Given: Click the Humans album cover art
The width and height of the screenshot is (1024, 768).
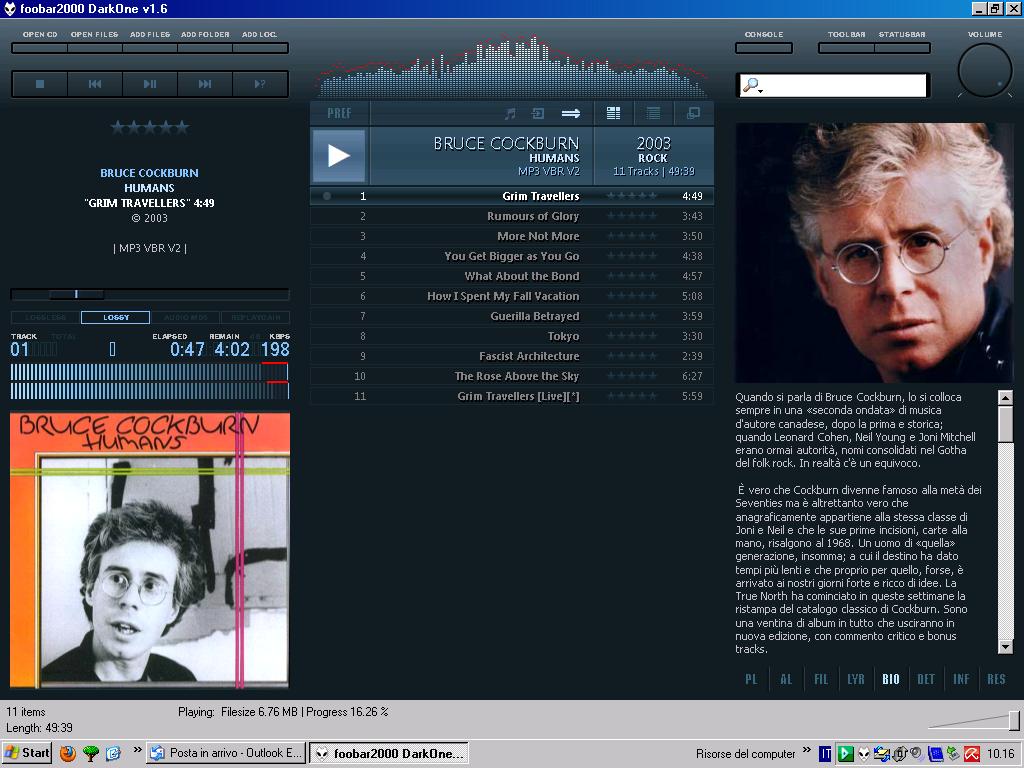Looking at the screenshot, I should pyautogui.click(x=150, y=550).
